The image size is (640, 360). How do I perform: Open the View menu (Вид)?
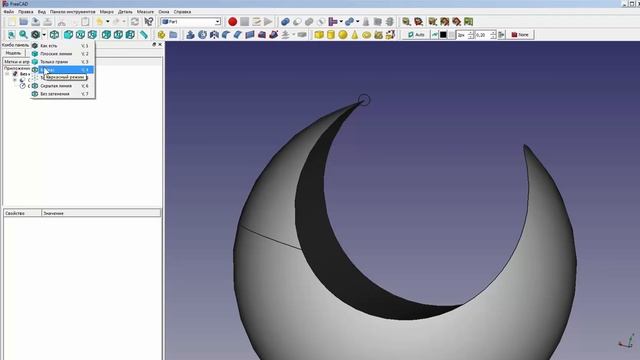click(x=42, y=12)
